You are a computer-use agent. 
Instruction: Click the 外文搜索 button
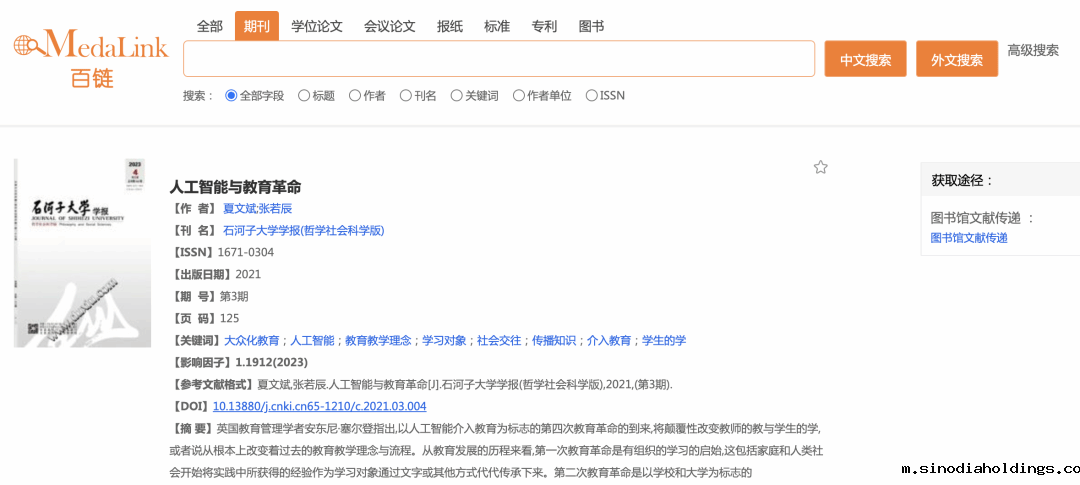tap(956, 59)
